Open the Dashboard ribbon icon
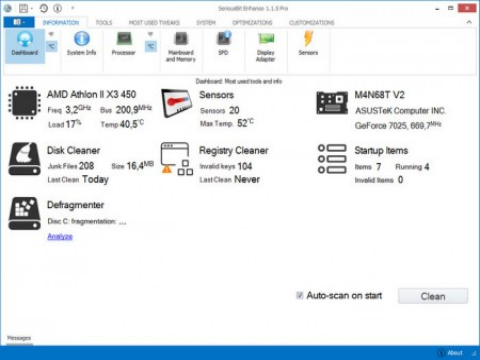The image size is (480, 360). [25, 45]
